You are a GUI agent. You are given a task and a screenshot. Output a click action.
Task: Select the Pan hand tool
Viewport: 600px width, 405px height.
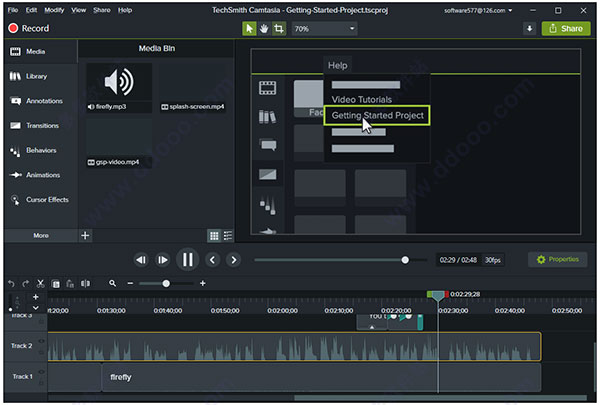click(x=264, y=29)
